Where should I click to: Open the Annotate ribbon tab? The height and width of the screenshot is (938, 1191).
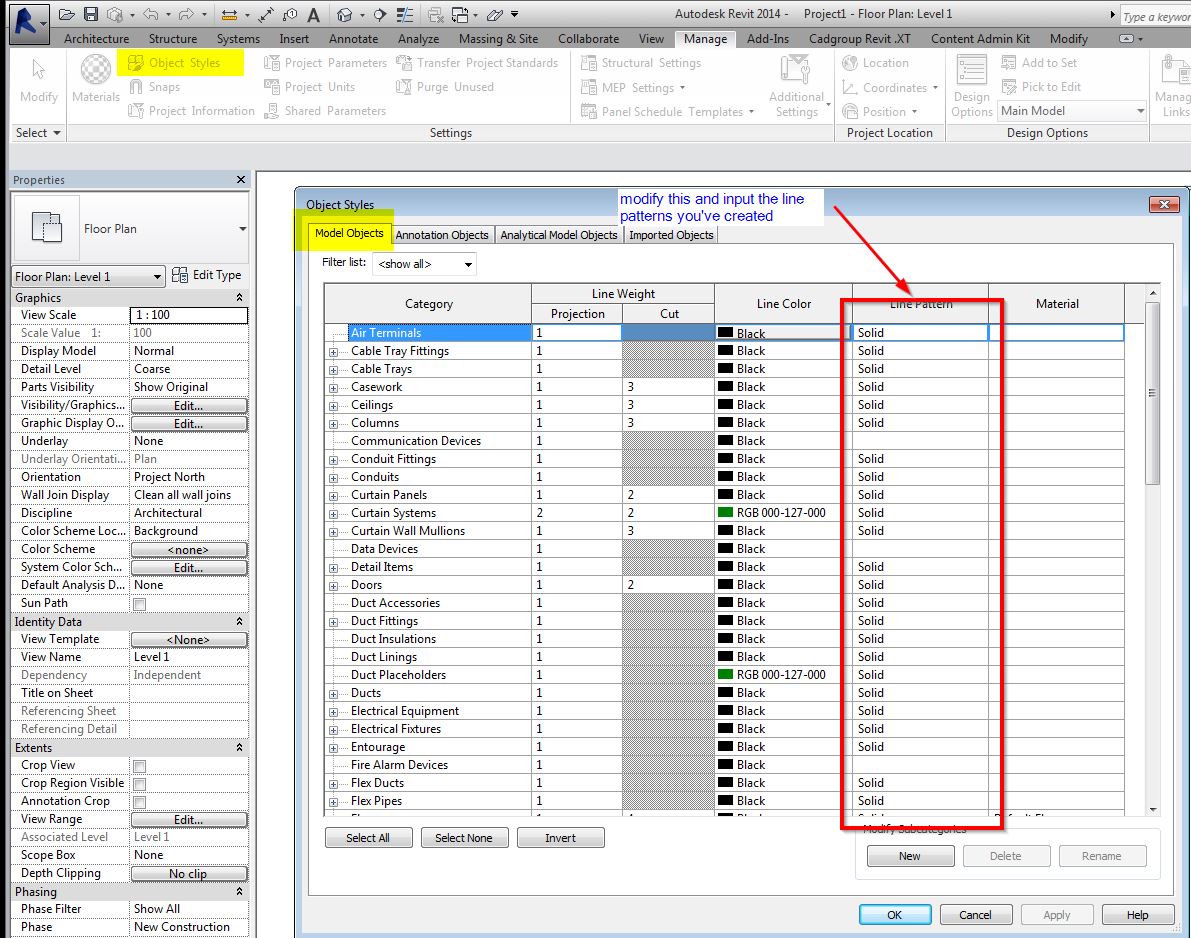pos(353,39)
